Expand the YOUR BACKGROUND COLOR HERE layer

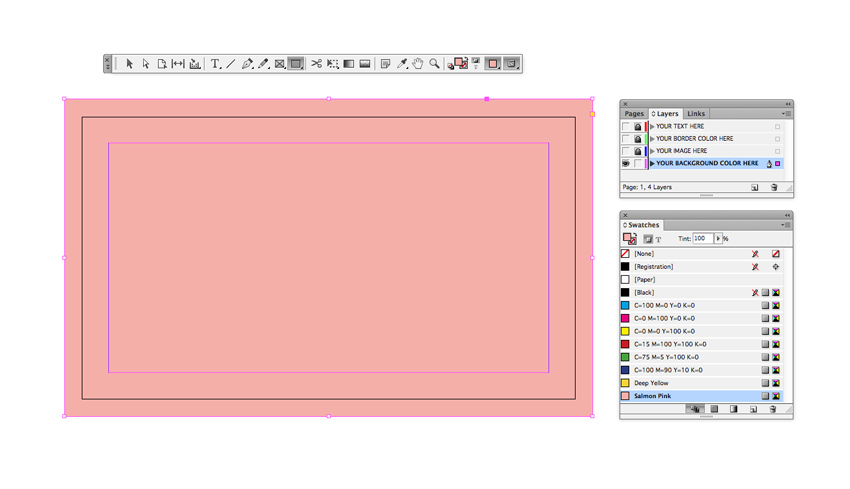pos(652,163)
